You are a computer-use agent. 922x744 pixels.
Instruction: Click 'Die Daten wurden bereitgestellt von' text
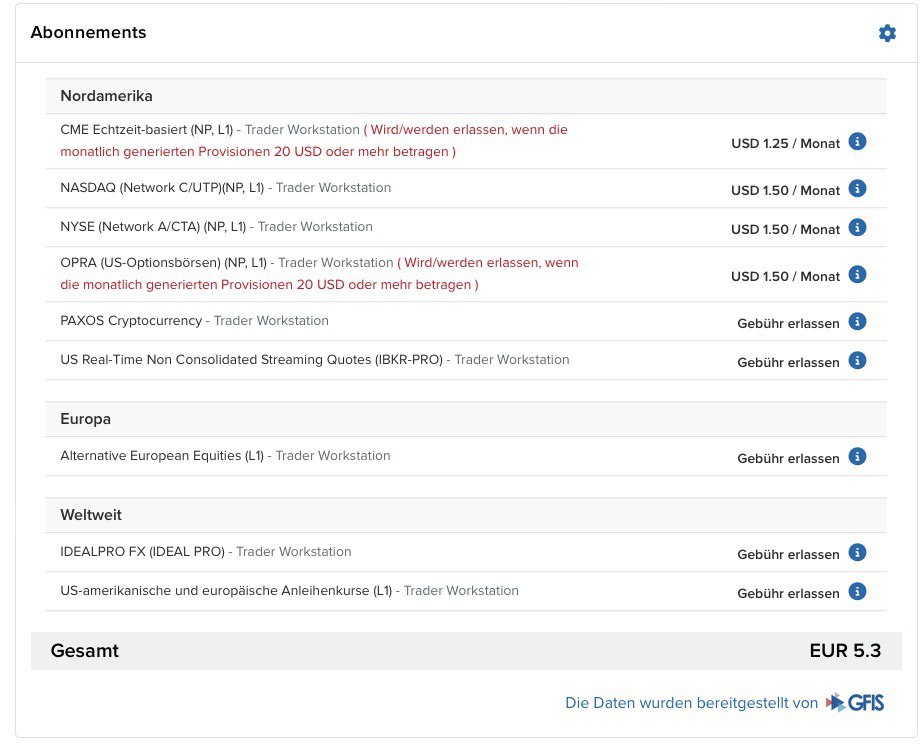click(x=691, y=703)
